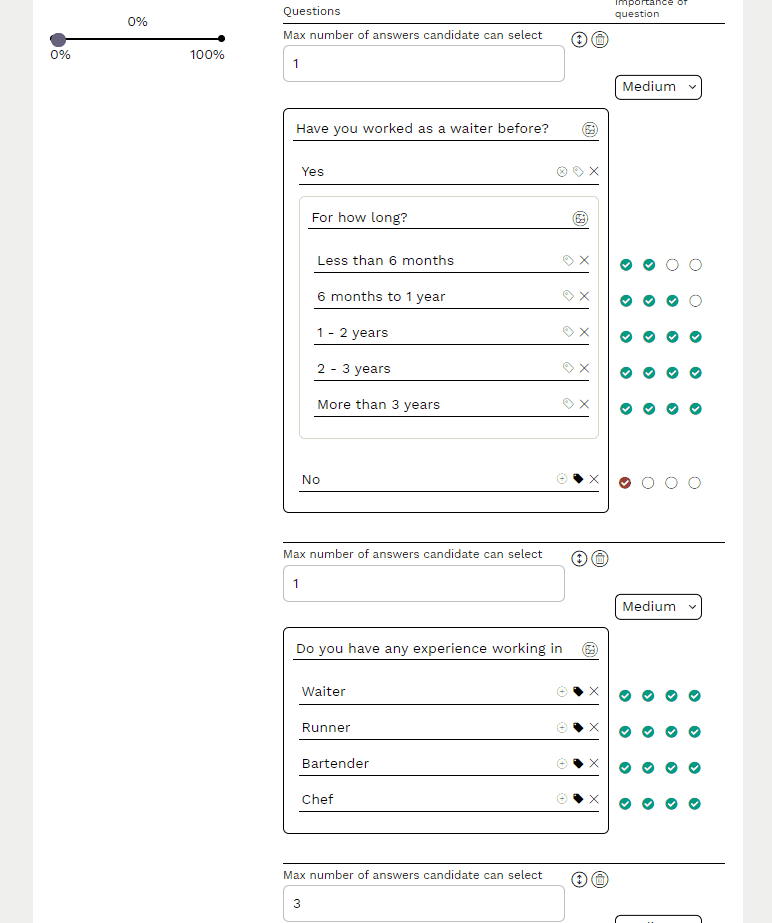Delete the 'Chef' answer option
The height and width of the screenshot is (923, 772).
[x=594, y=800]
